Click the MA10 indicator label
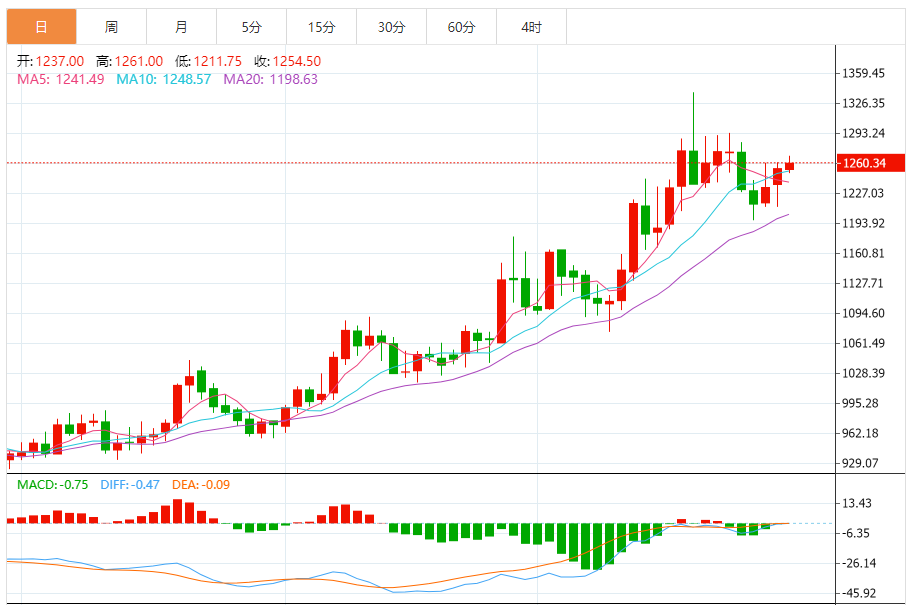 (x=163, y=79)
